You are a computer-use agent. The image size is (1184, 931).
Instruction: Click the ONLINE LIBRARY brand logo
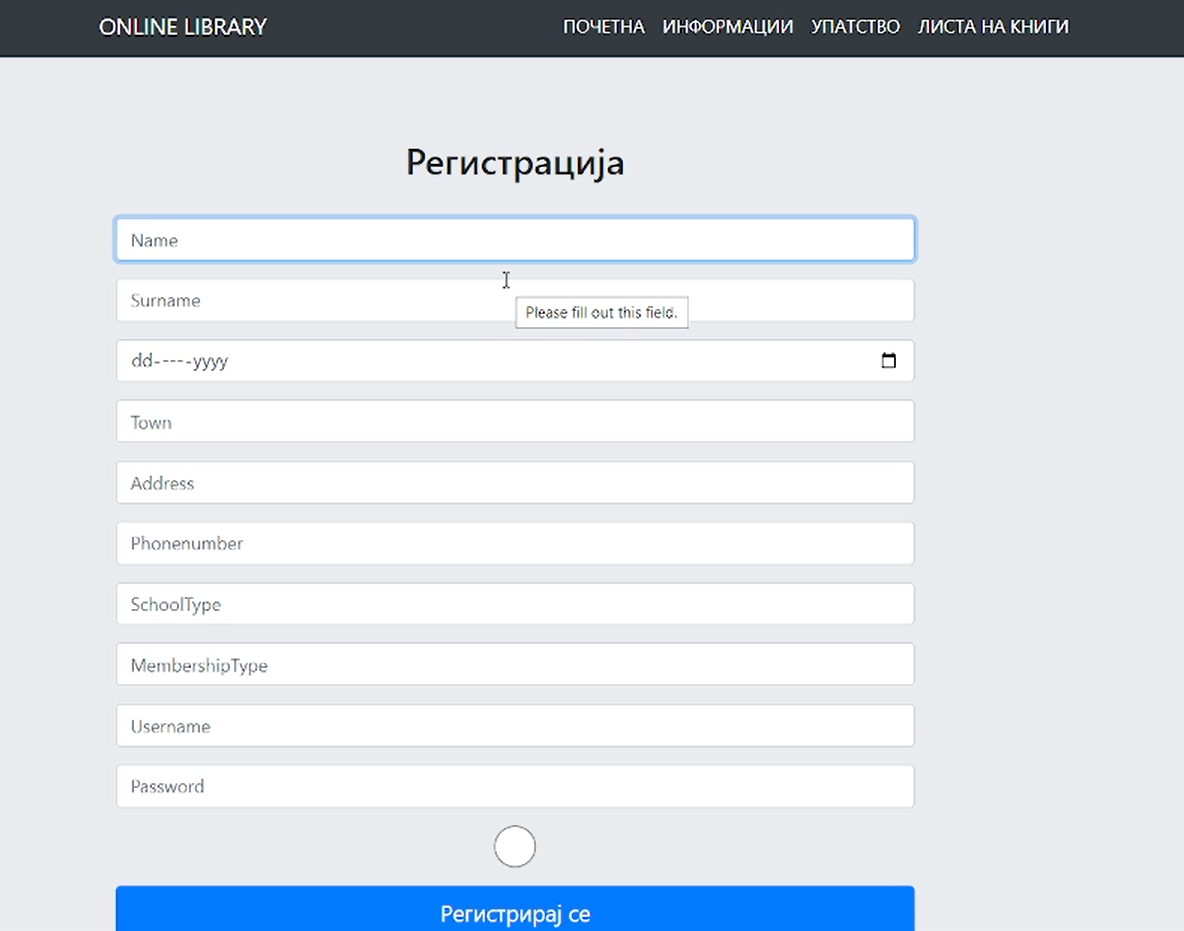[183, 27]
